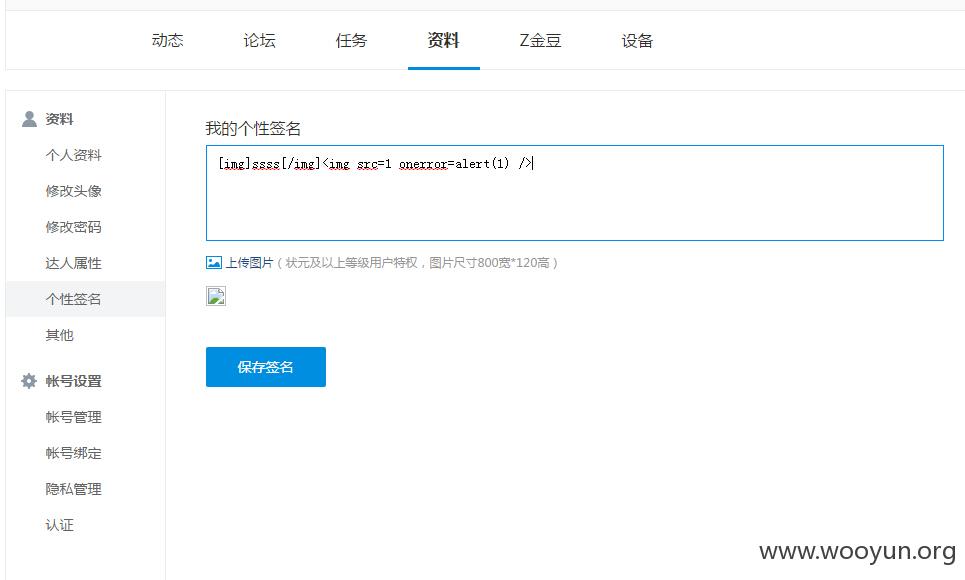This screenshot has height=580, width=965.
Task: Go to 帐号绑定 page
Action: click(73, 453)
